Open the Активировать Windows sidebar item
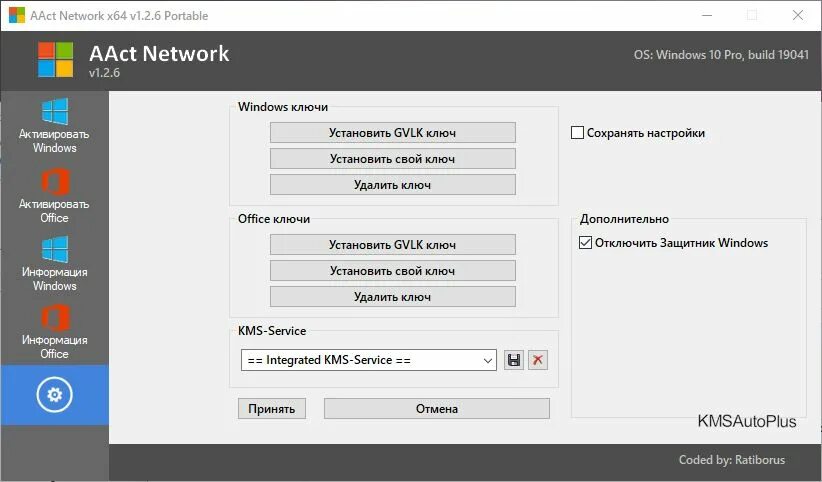Screen dimensions: 822x482 [x=55, y=126]
